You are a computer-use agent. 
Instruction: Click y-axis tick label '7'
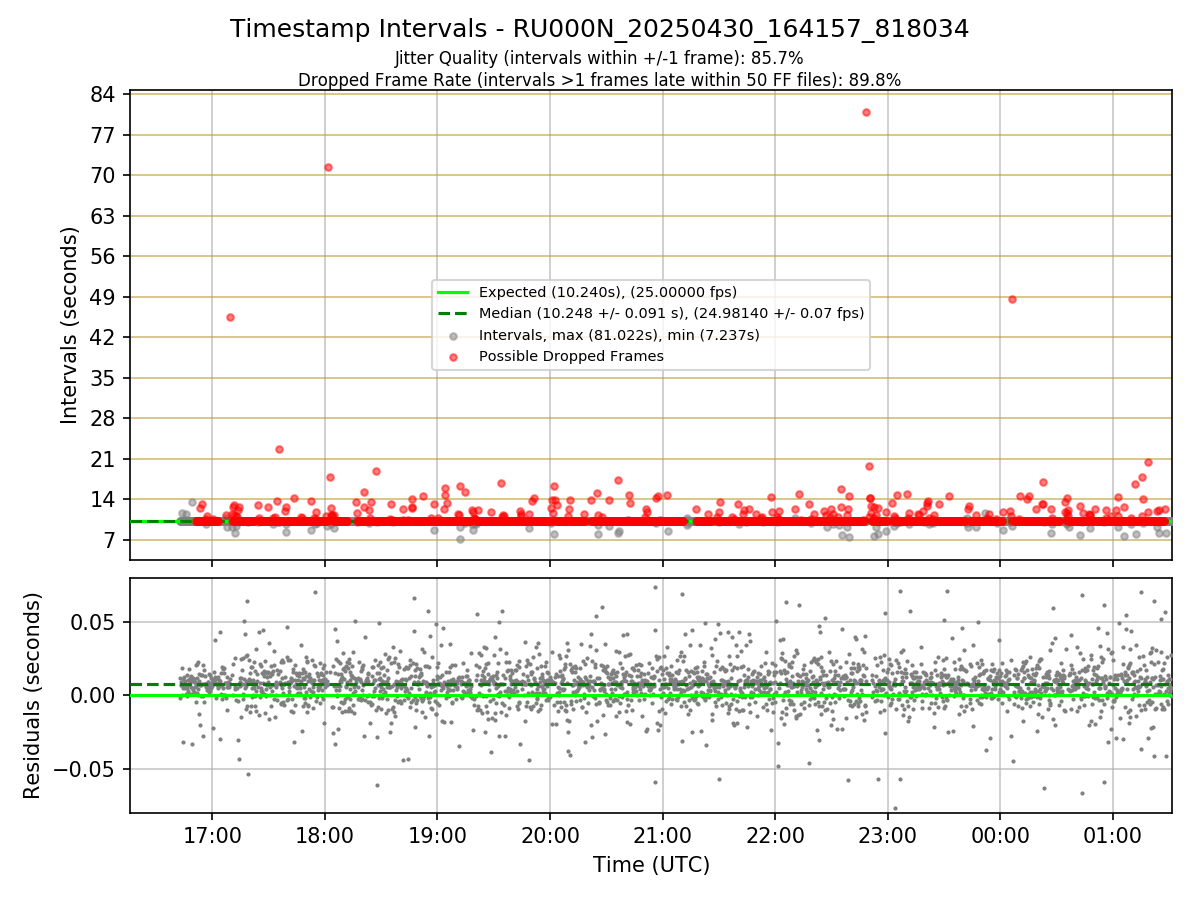[111, 540]
